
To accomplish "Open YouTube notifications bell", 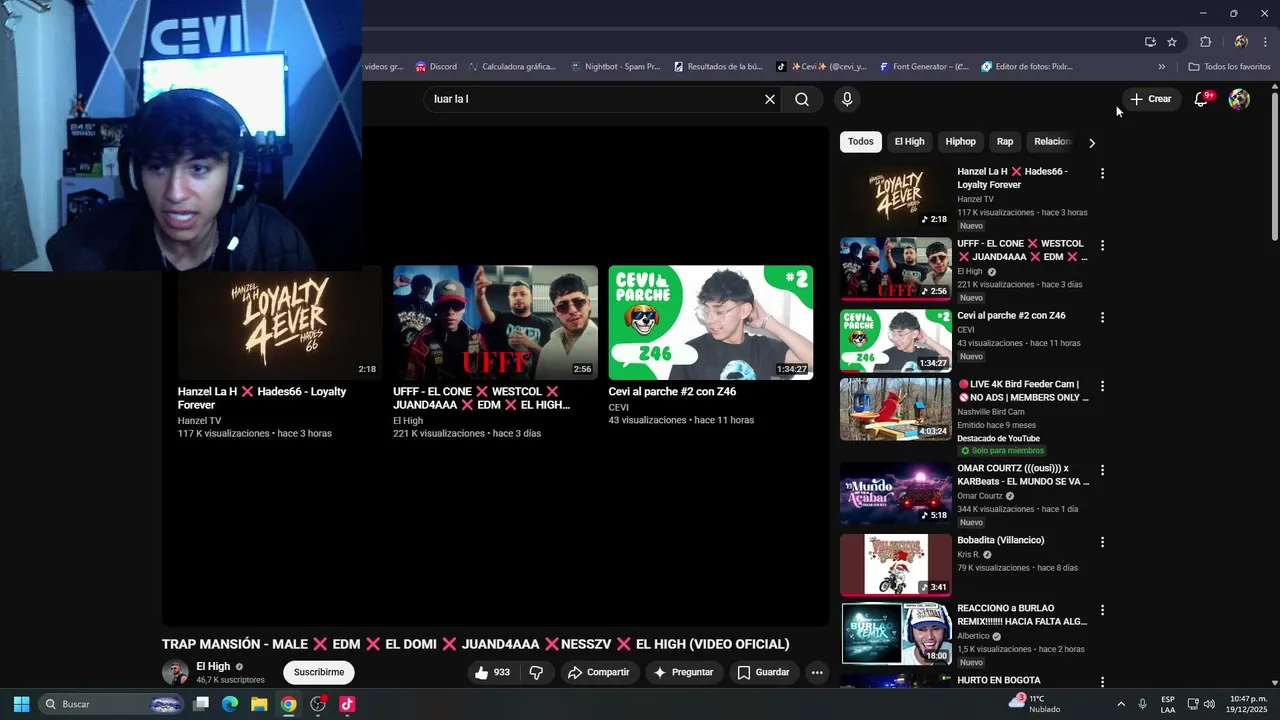I will coord(1202,99).
